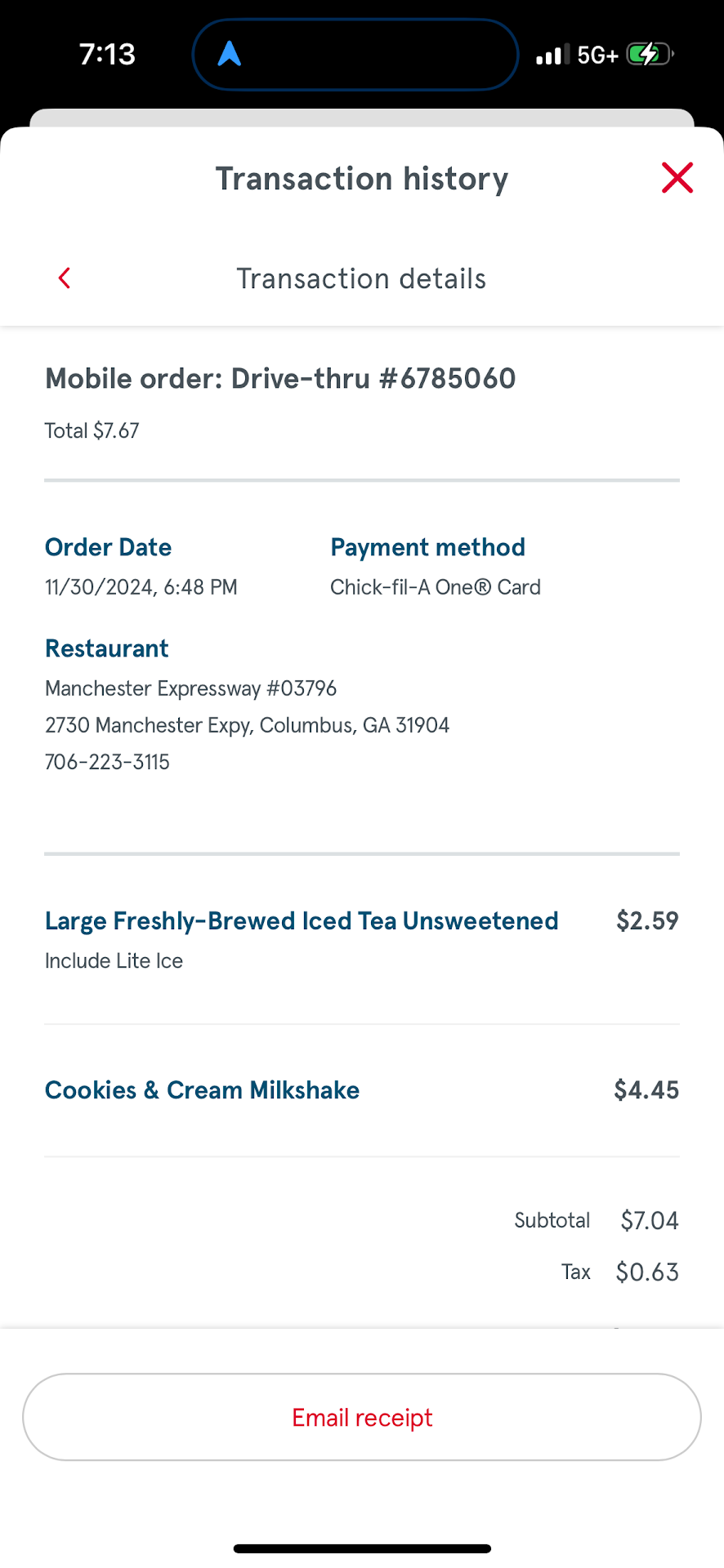Go back with the red chevron
Screen dimensions: 724x1568
[x=65, y=278]
